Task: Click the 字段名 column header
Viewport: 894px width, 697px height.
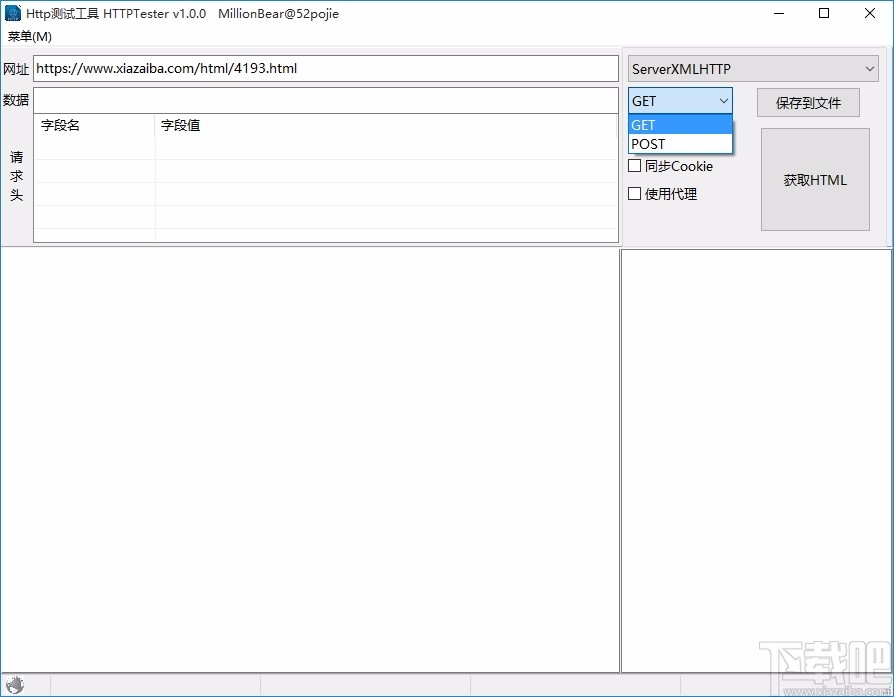Action: click(93, 125)
